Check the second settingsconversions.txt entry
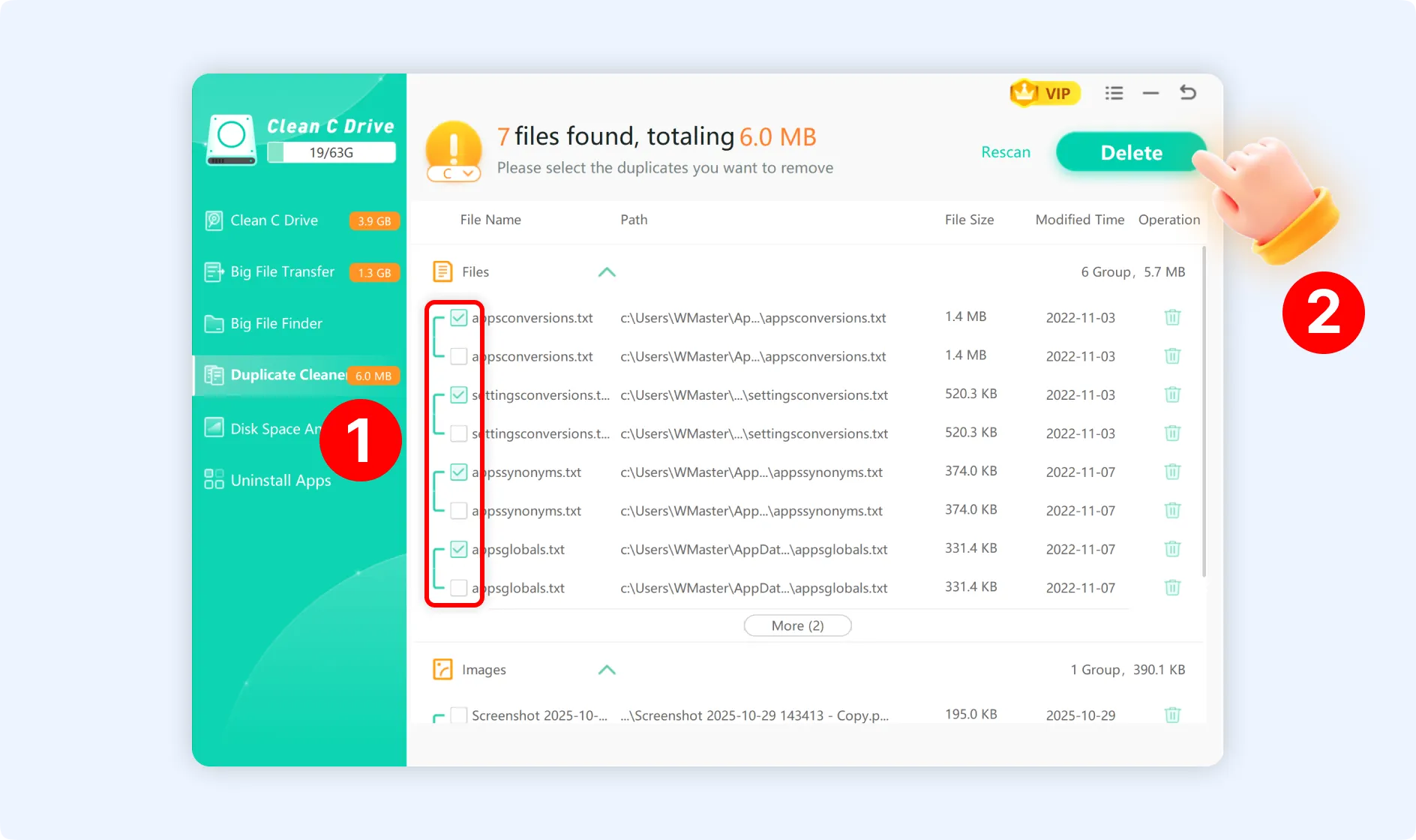1416x840 pixels. [x=458, y=433]
